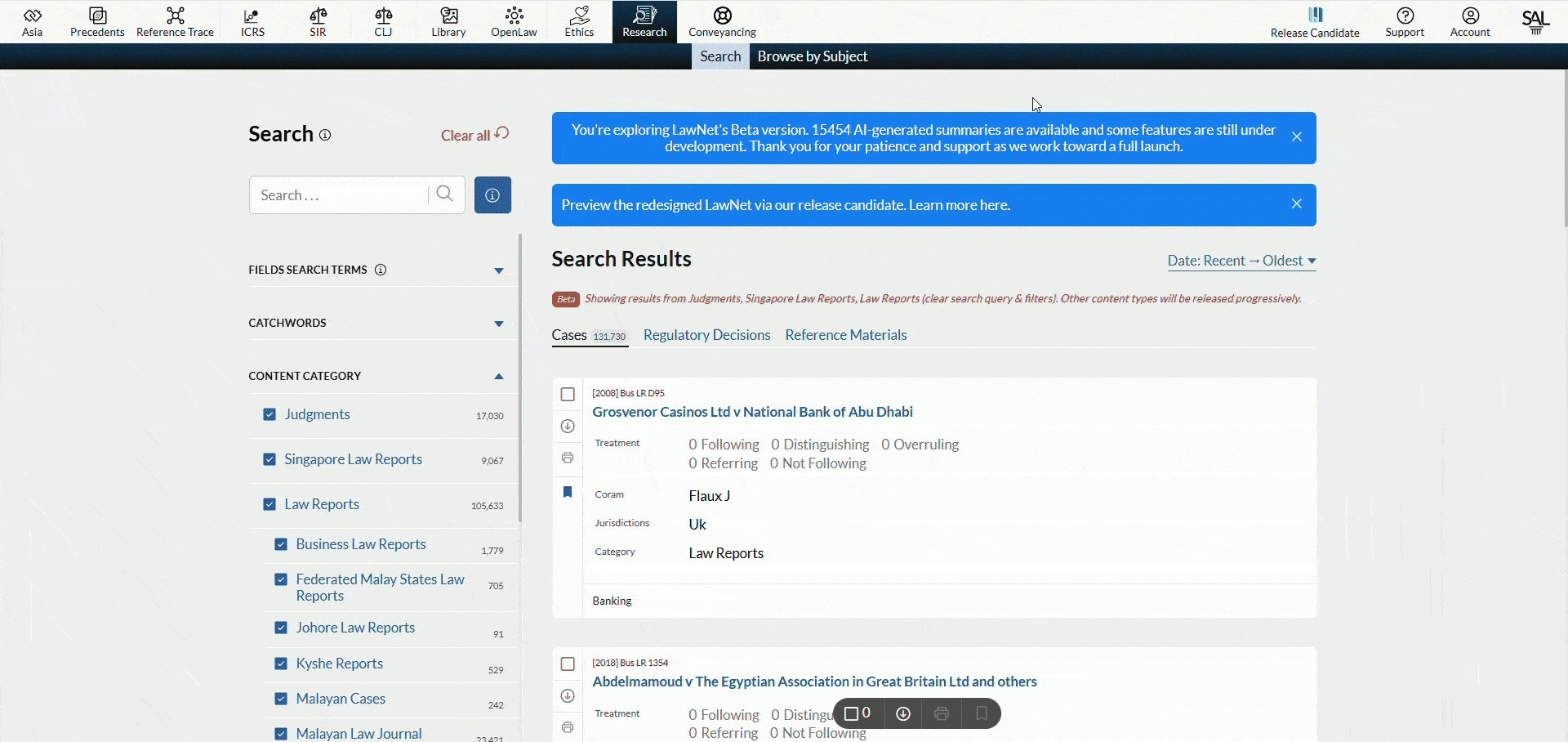Print the Abdelmamoud case
Viewport: 1568px width, 742px height.
pyautogui.click(x=568, y=727)
